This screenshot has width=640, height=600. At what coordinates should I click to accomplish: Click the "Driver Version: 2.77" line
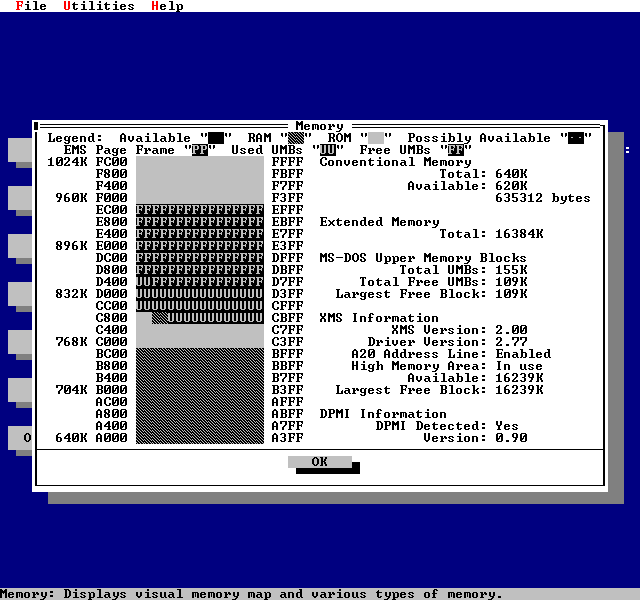click(x=448, y=342)
